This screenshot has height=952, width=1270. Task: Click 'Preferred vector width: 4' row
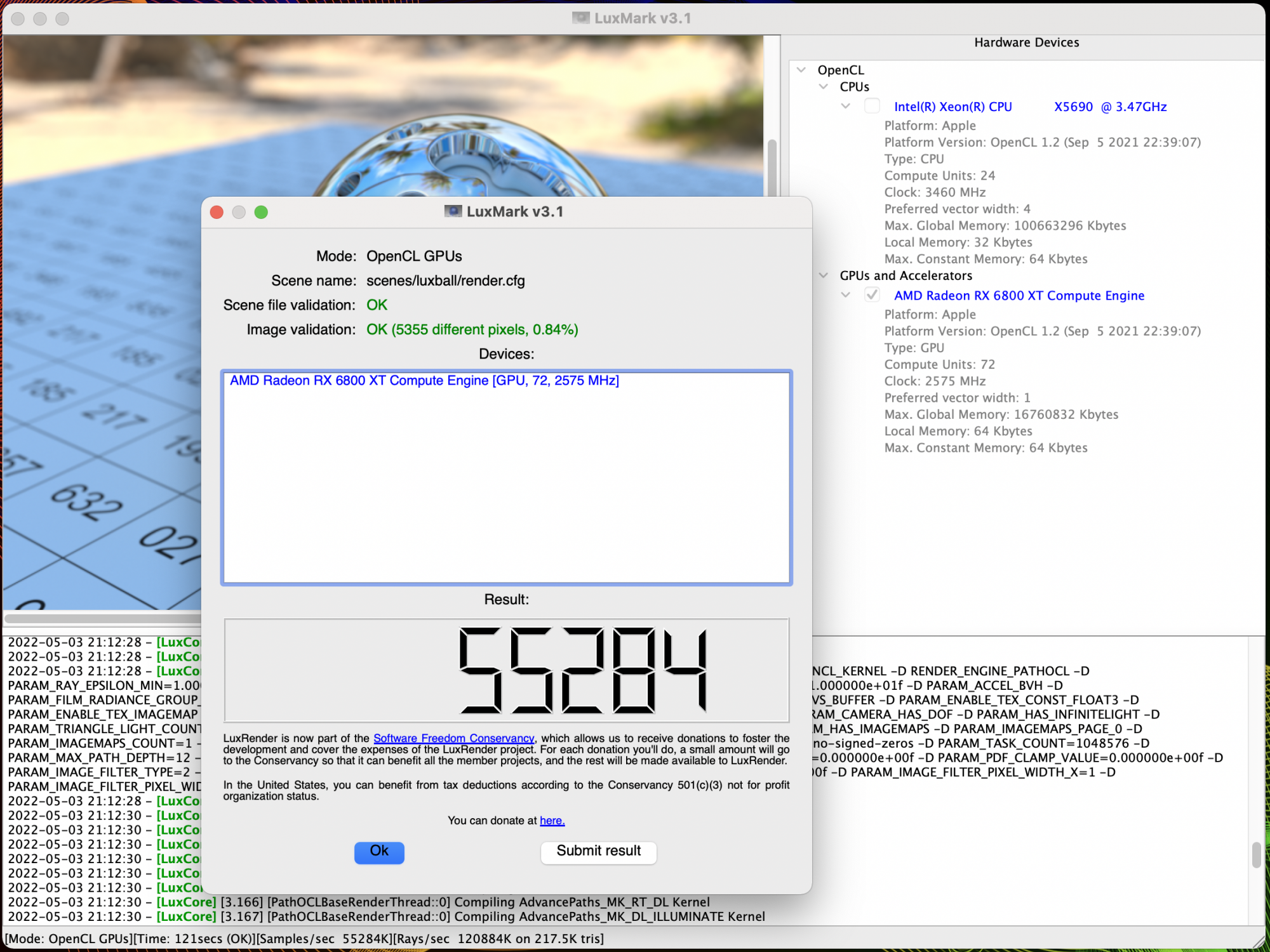(x=957, y=209)
